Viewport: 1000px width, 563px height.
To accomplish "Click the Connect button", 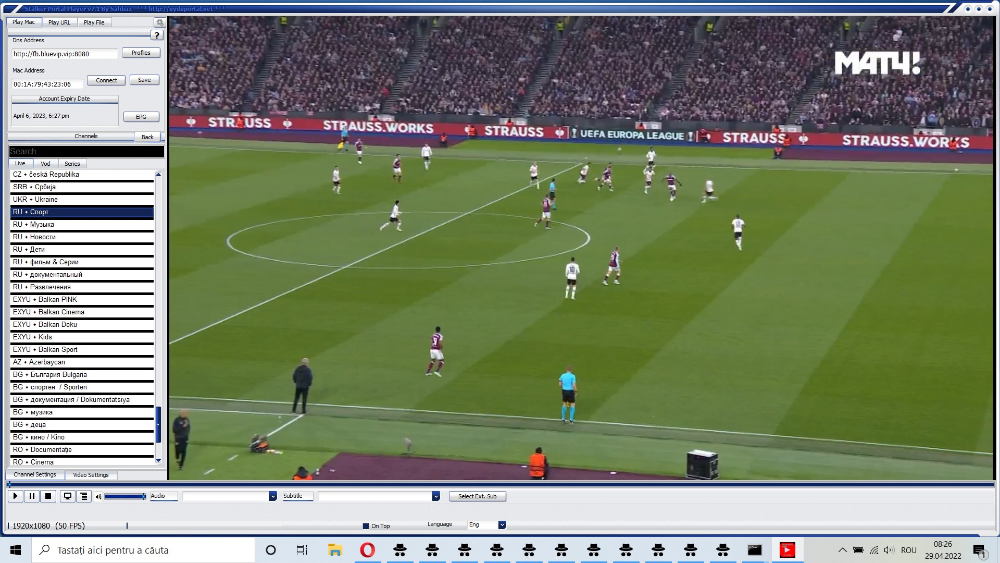I will pyautogui.click(x=106, y=80).
